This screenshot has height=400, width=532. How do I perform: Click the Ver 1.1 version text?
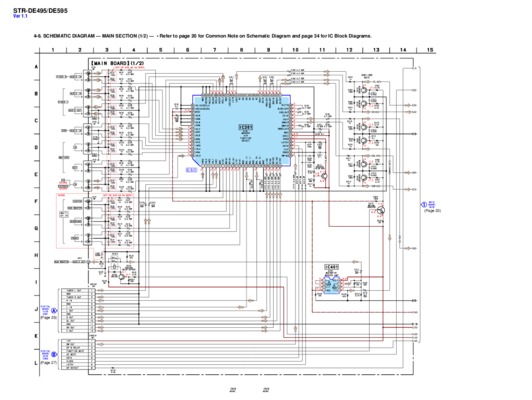[x=20, y=16]
